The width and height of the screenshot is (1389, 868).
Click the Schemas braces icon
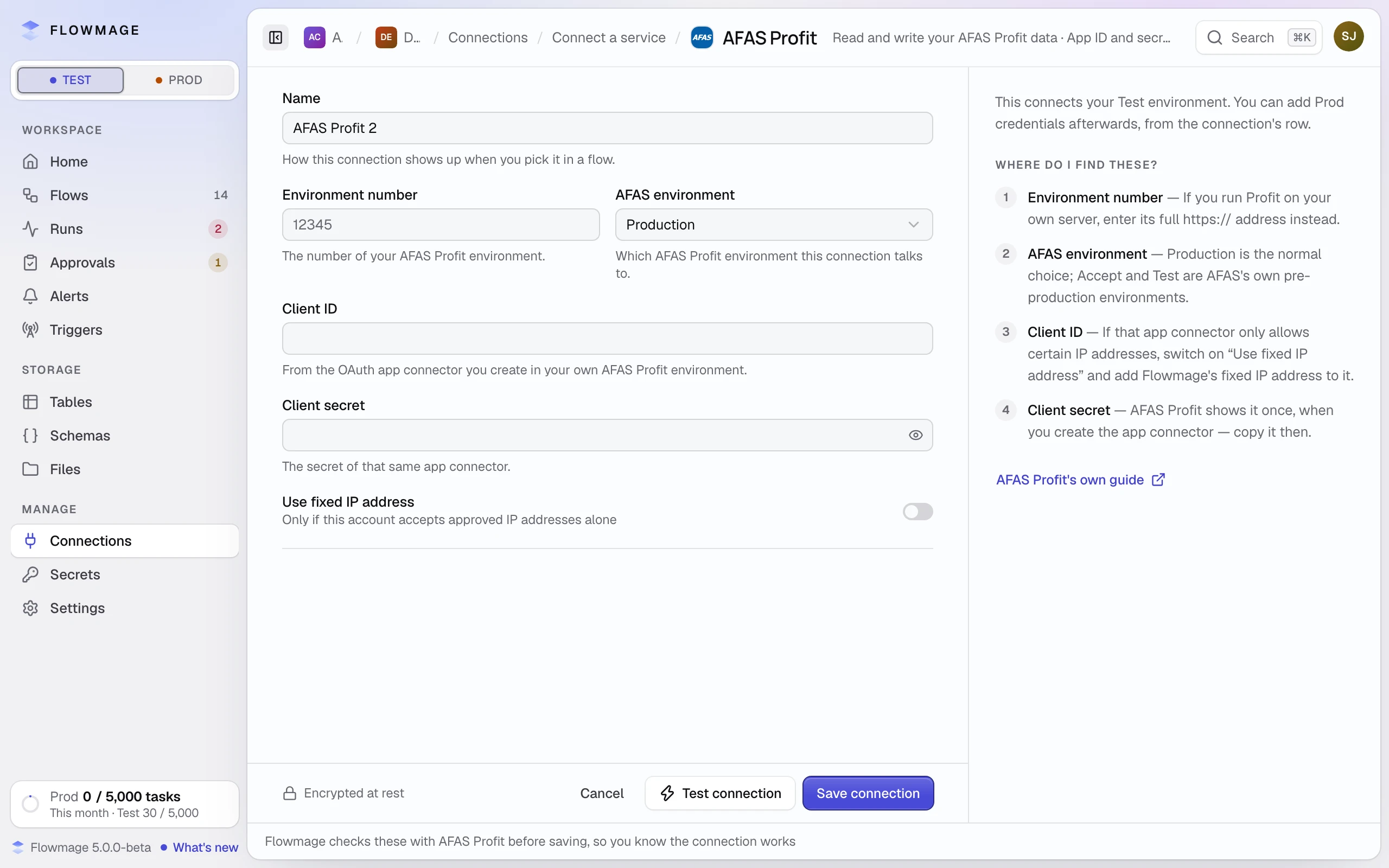pos(30,436)
